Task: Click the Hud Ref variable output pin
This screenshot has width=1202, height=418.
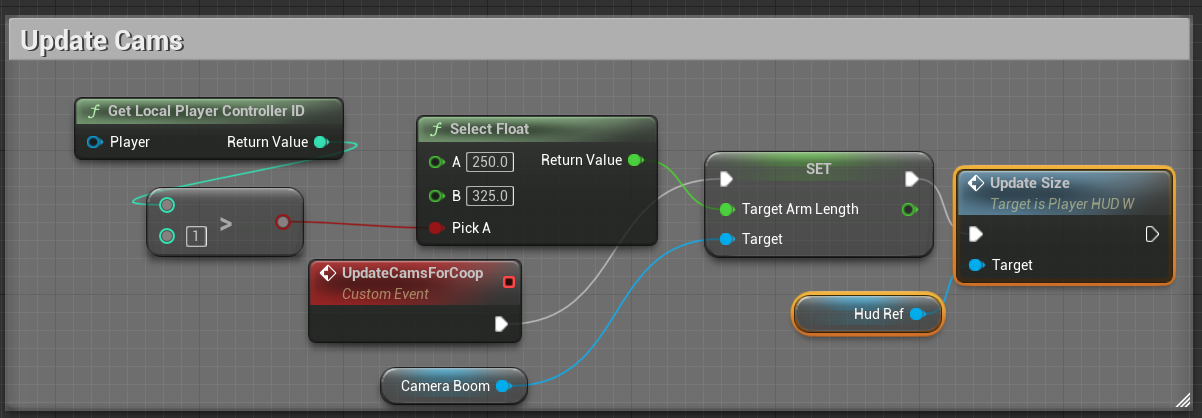Action: click(x=917, y=314)
